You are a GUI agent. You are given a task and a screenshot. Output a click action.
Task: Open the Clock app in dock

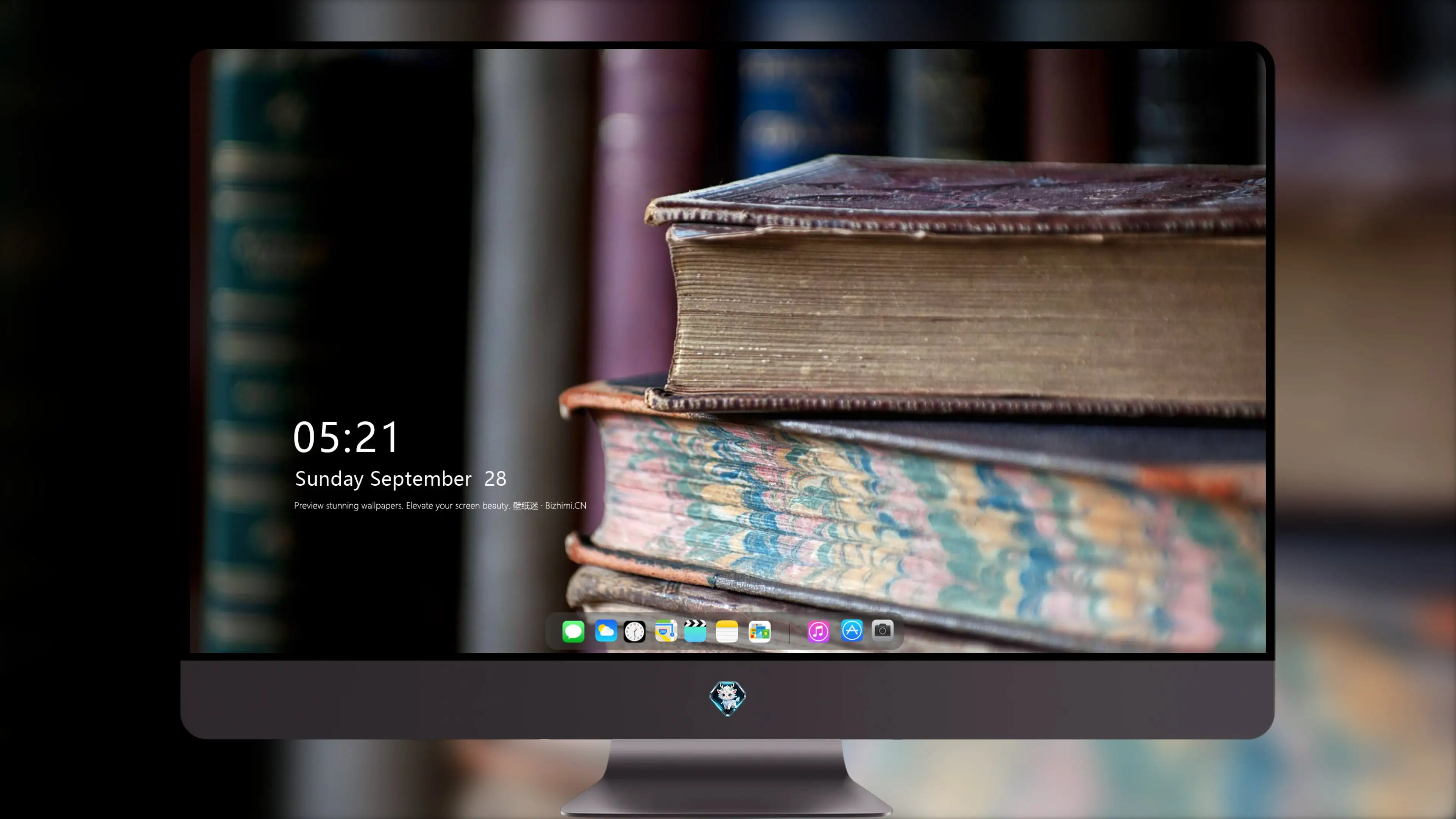tap(634, 631)
